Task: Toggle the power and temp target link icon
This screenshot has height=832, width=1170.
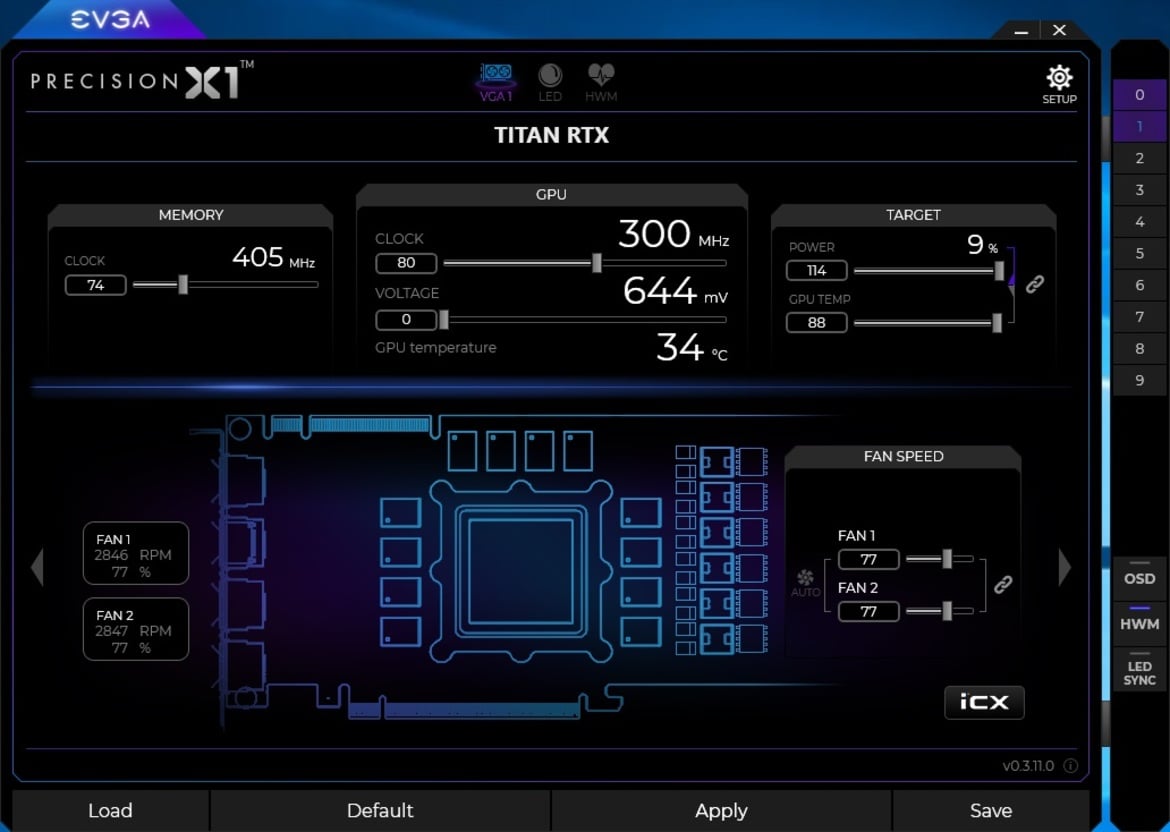Action: [1034, 284]
